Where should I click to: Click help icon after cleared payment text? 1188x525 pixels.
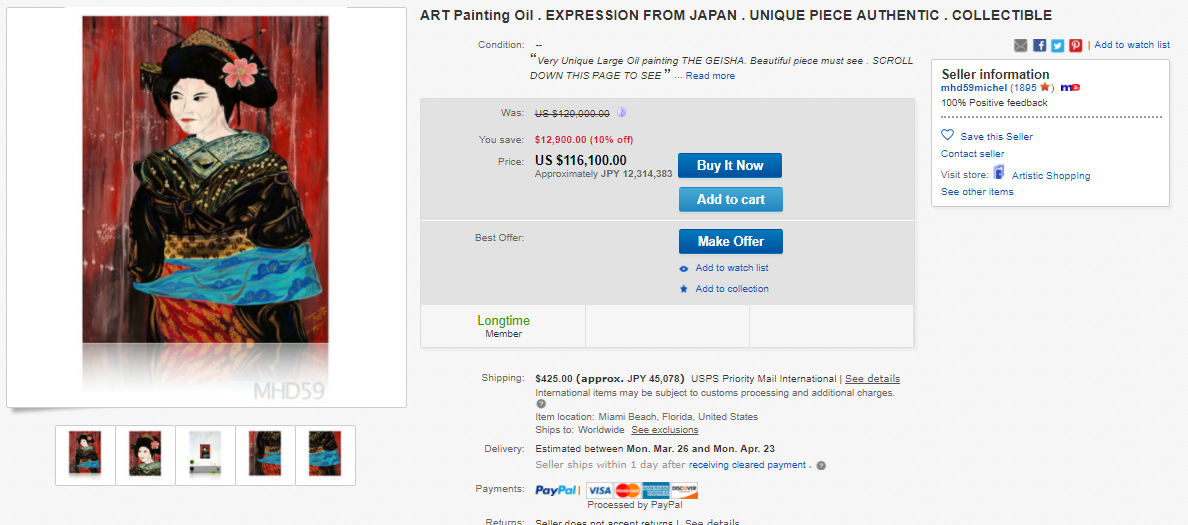pos(821,465)
